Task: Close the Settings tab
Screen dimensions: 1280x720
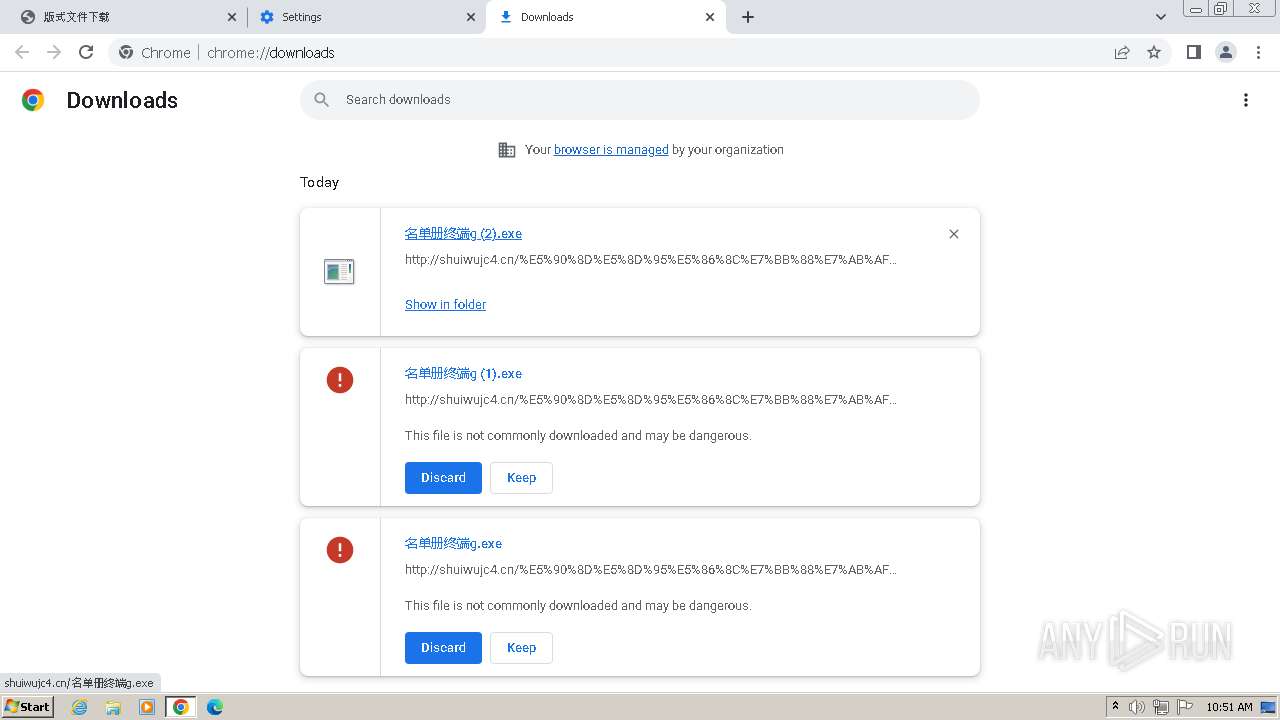Action: click(x=471, y=17)
